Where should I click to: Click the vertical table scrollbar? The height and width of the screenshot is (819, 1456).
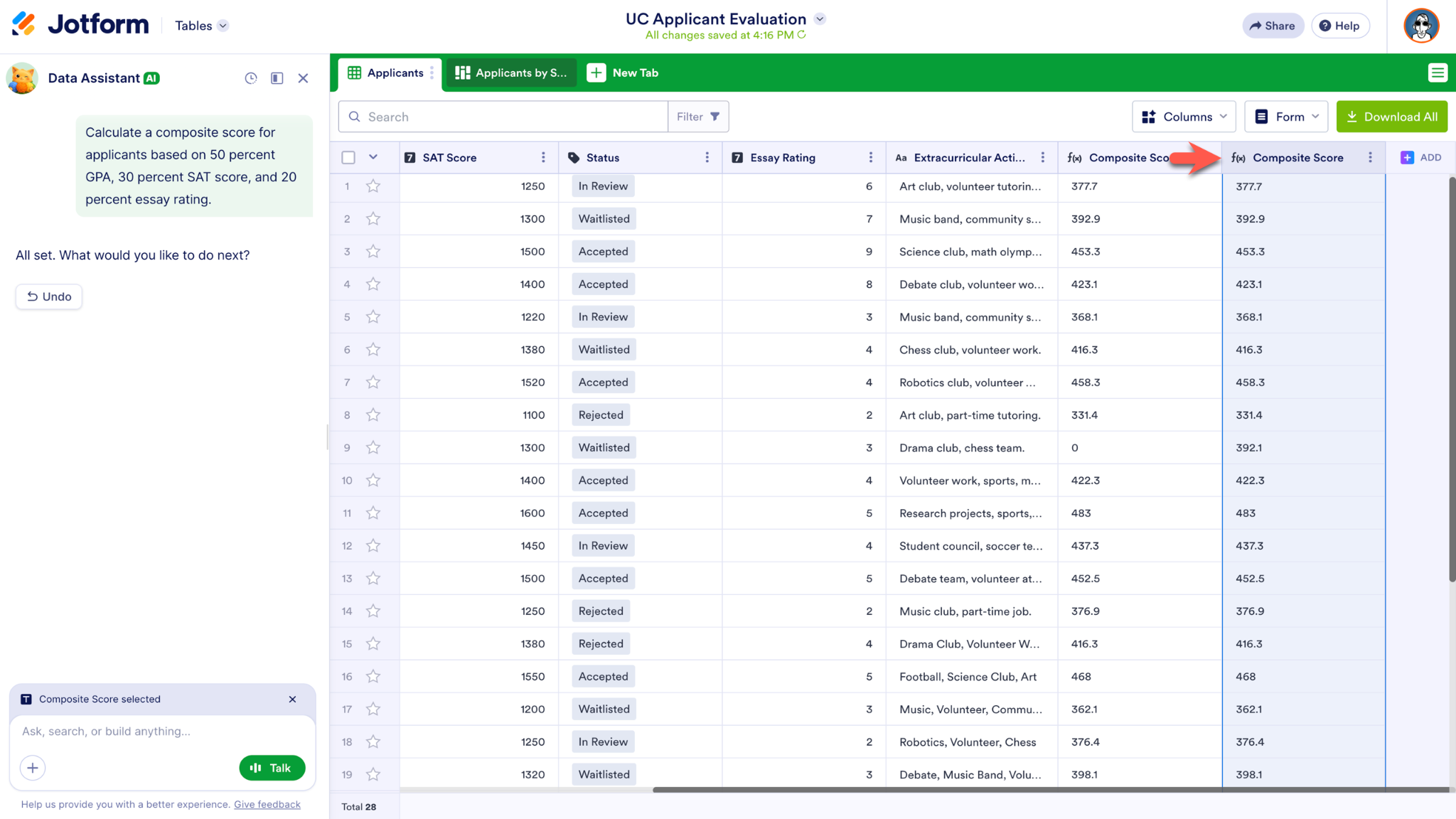(x=1452, y=380)
